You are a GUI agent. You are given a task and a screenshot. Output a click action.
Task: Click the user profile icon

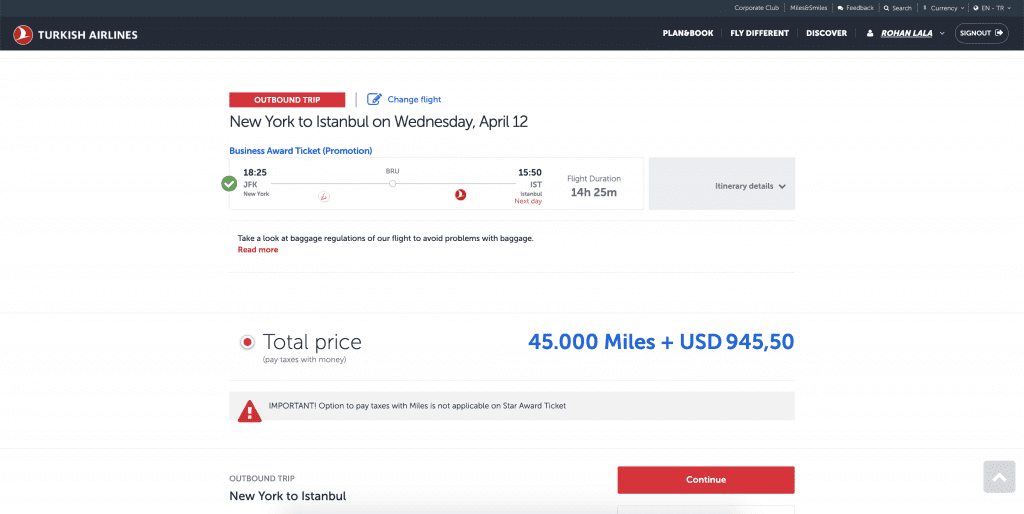point(870,33)
